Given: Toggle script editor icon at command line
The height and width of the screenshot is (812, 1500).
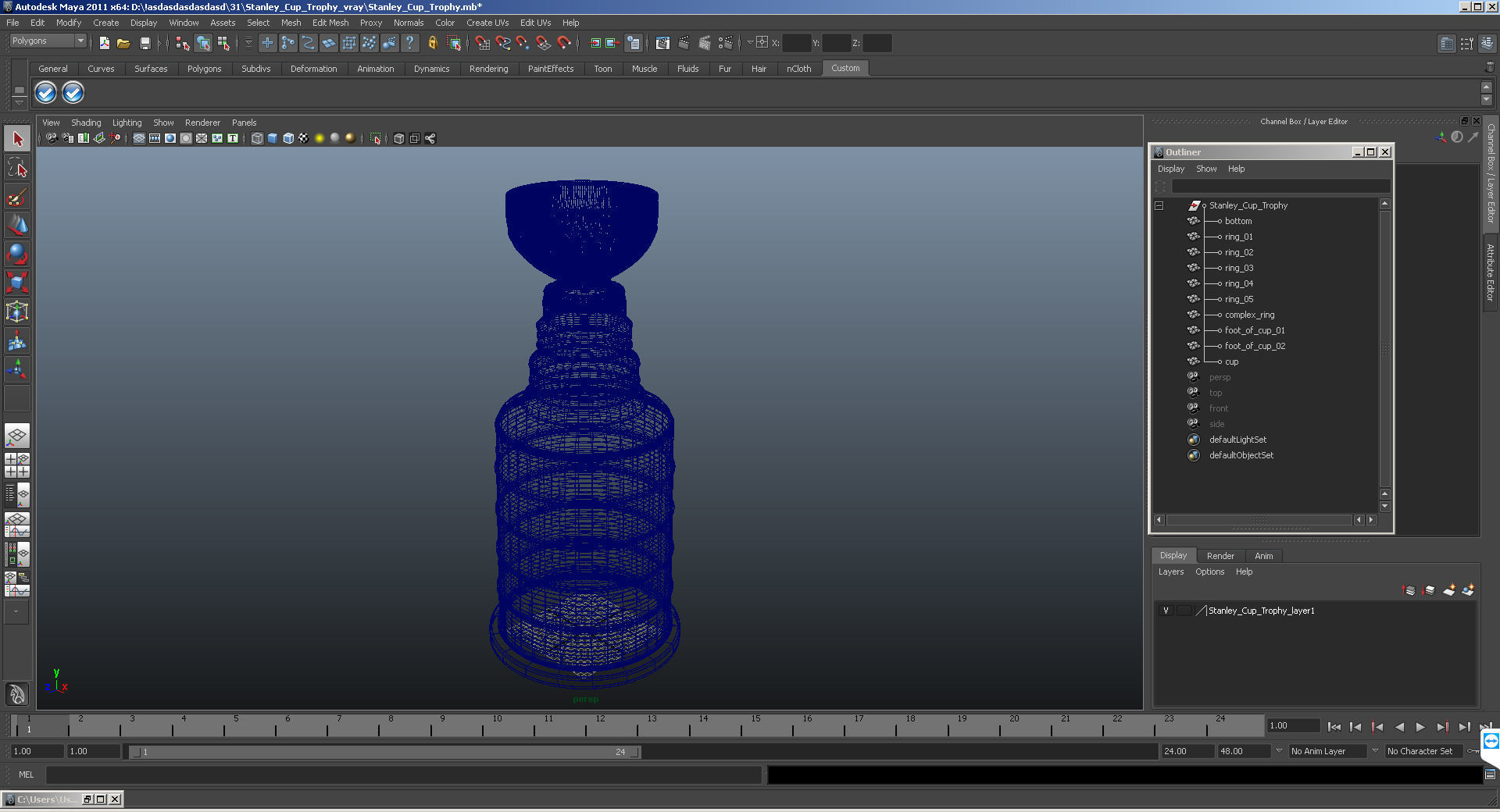Looking at the screenshot, I should pos(1490,775).
